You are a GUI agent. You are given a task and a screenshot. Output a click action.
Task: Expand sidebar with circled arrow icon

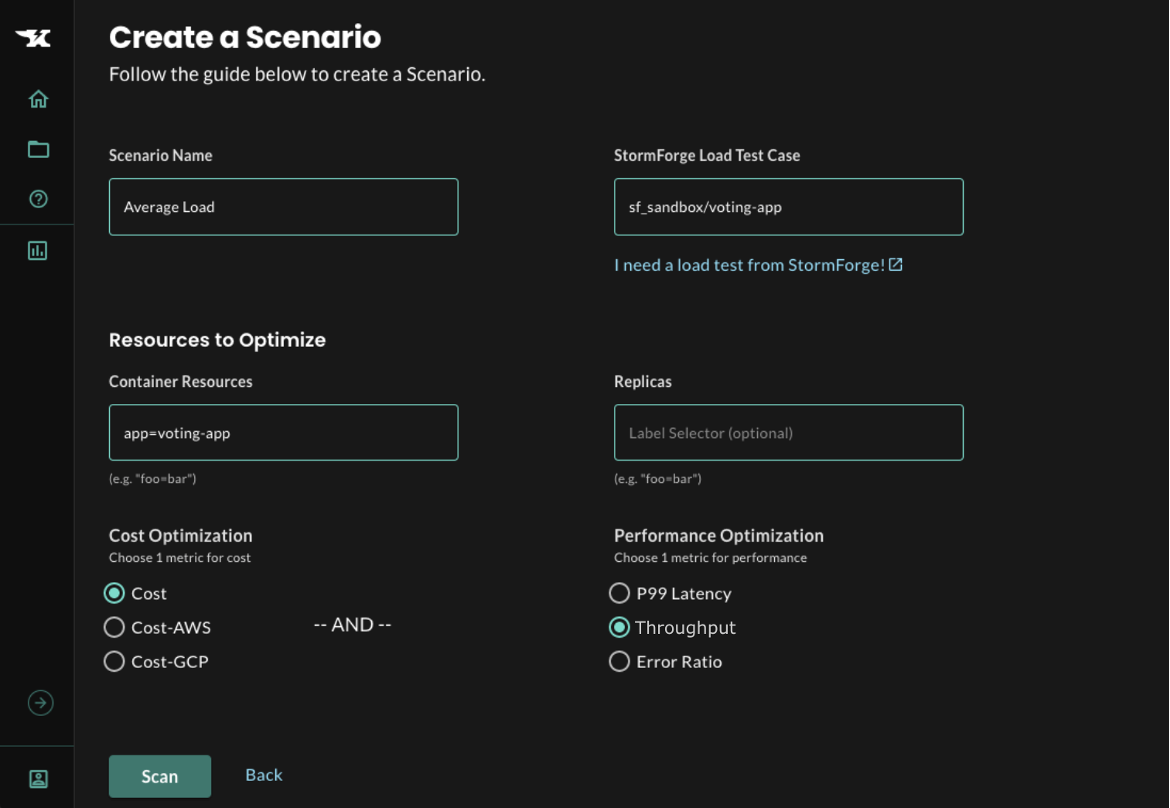click(40, 703)
